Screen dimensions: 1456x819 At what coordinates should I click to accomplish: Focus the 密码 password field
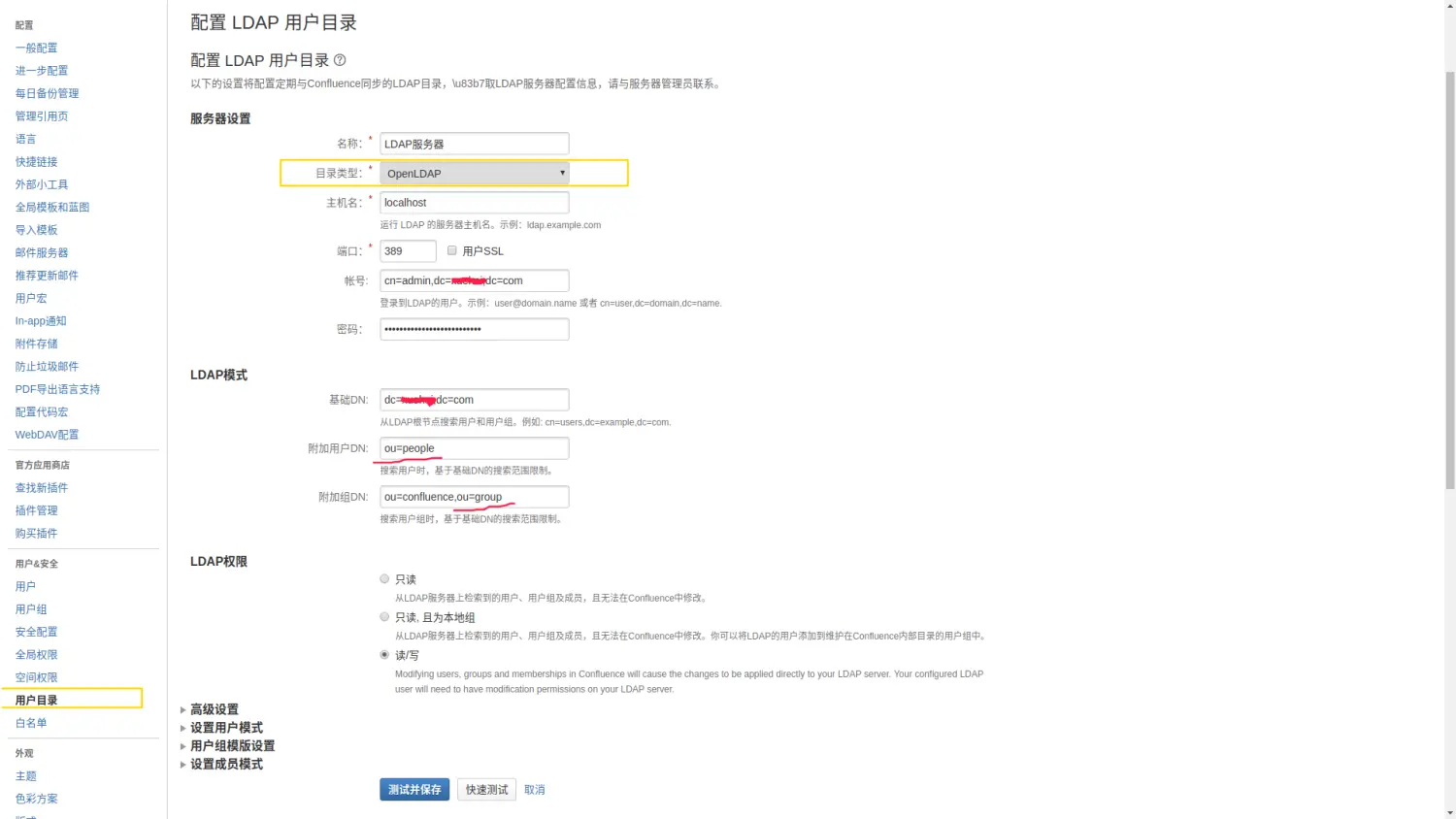point(475,329)
